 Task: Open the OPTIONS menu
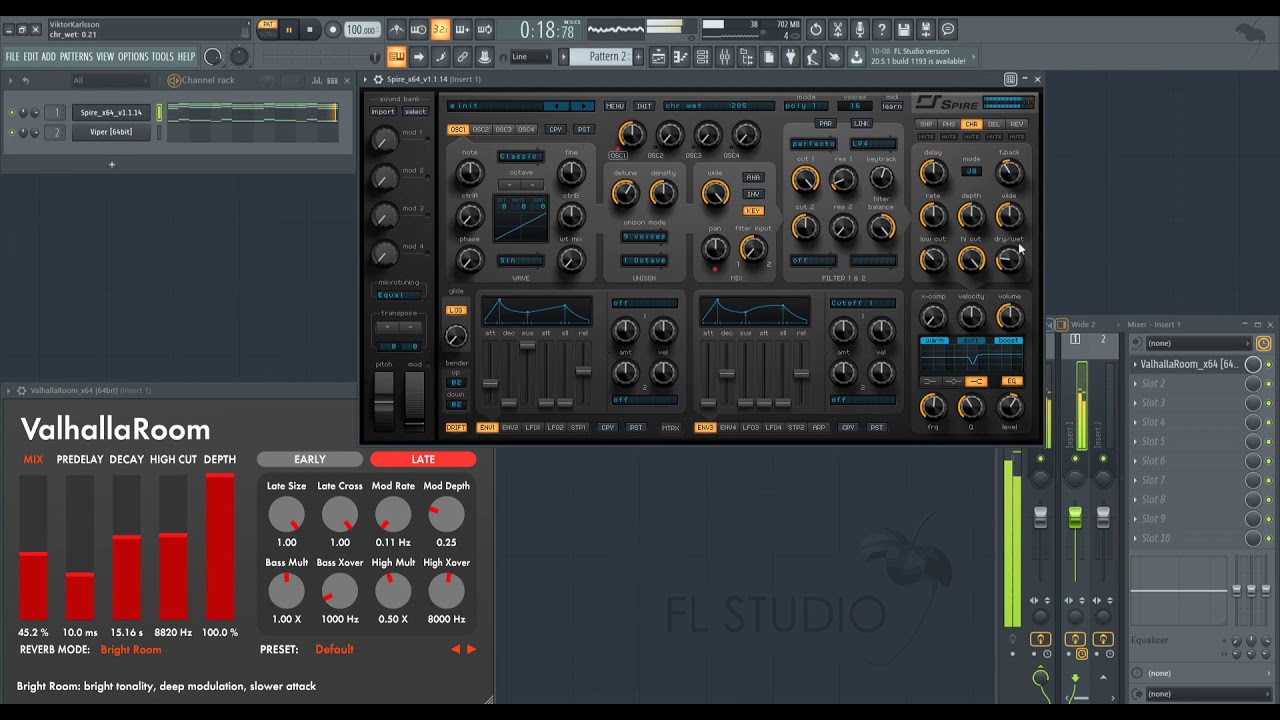click(x=133, y=57)
